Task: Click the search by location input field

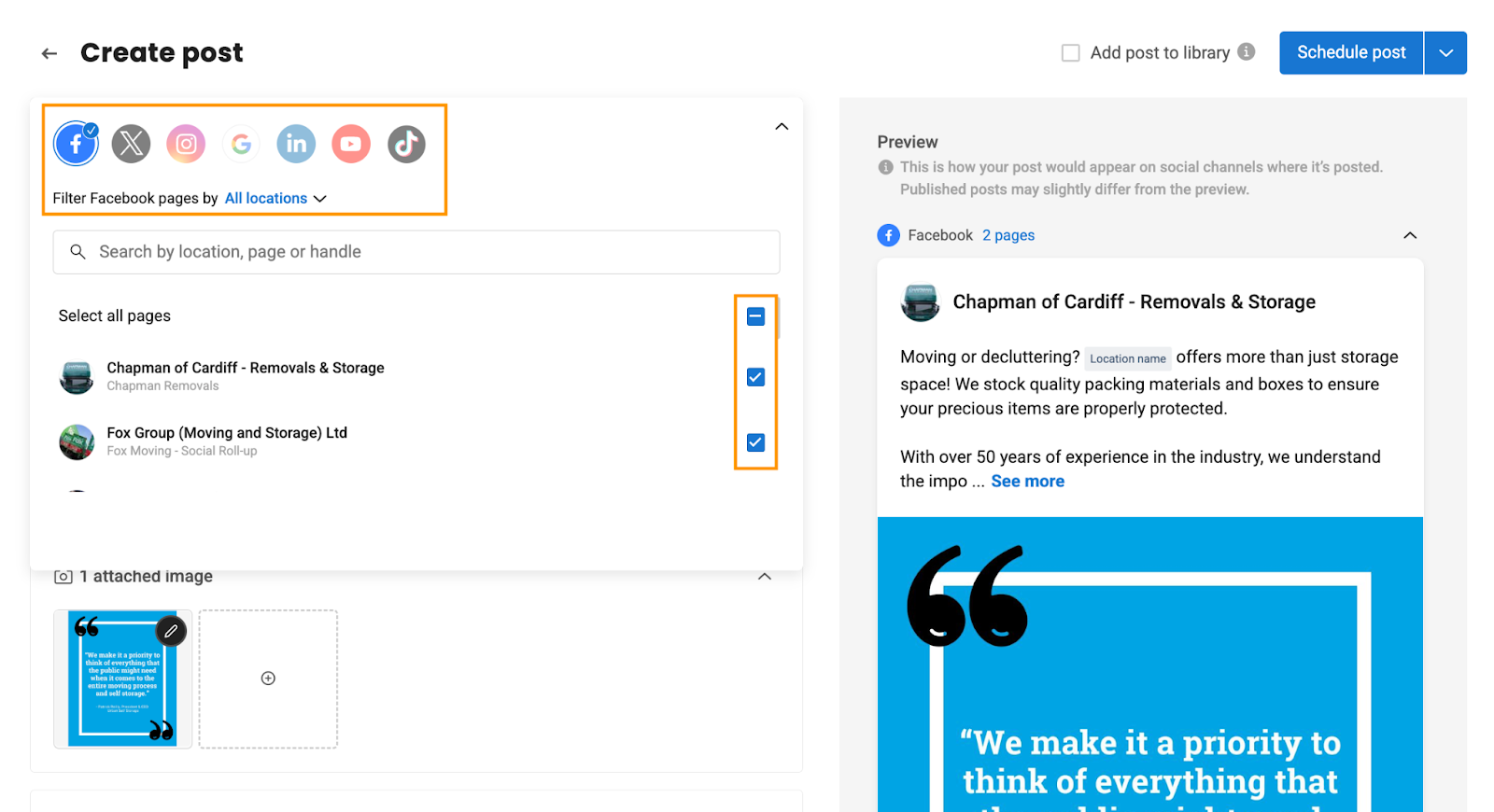Action: click(x=416, y=252)
